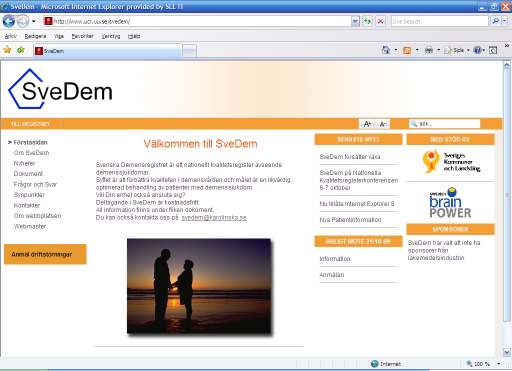Screen dimensions: 512x371
Task: Open the Arkiv menu
Action: [x=11, y=36]
